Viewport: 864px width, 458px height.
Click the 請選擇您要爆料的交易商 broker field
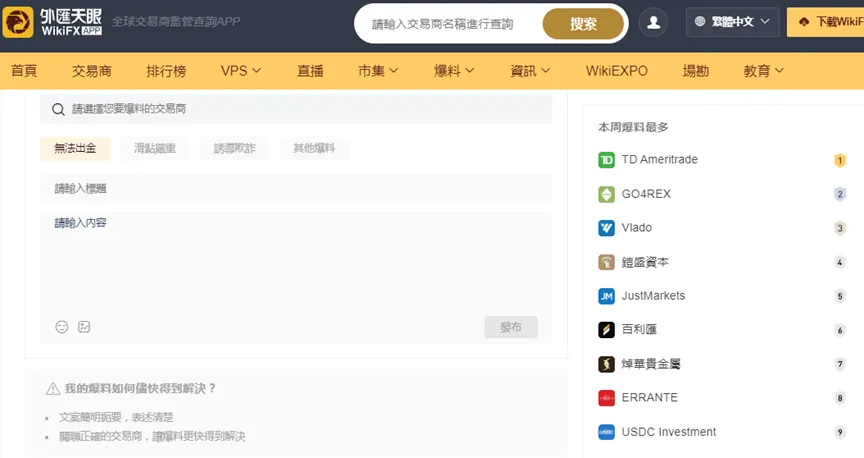(296, 109)
